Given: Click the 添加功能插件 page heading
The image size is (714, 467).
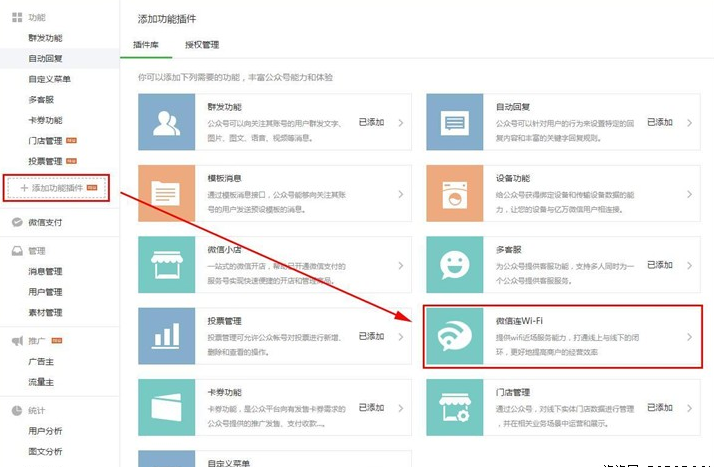Looking at the screenshot, I should point(167,19).
